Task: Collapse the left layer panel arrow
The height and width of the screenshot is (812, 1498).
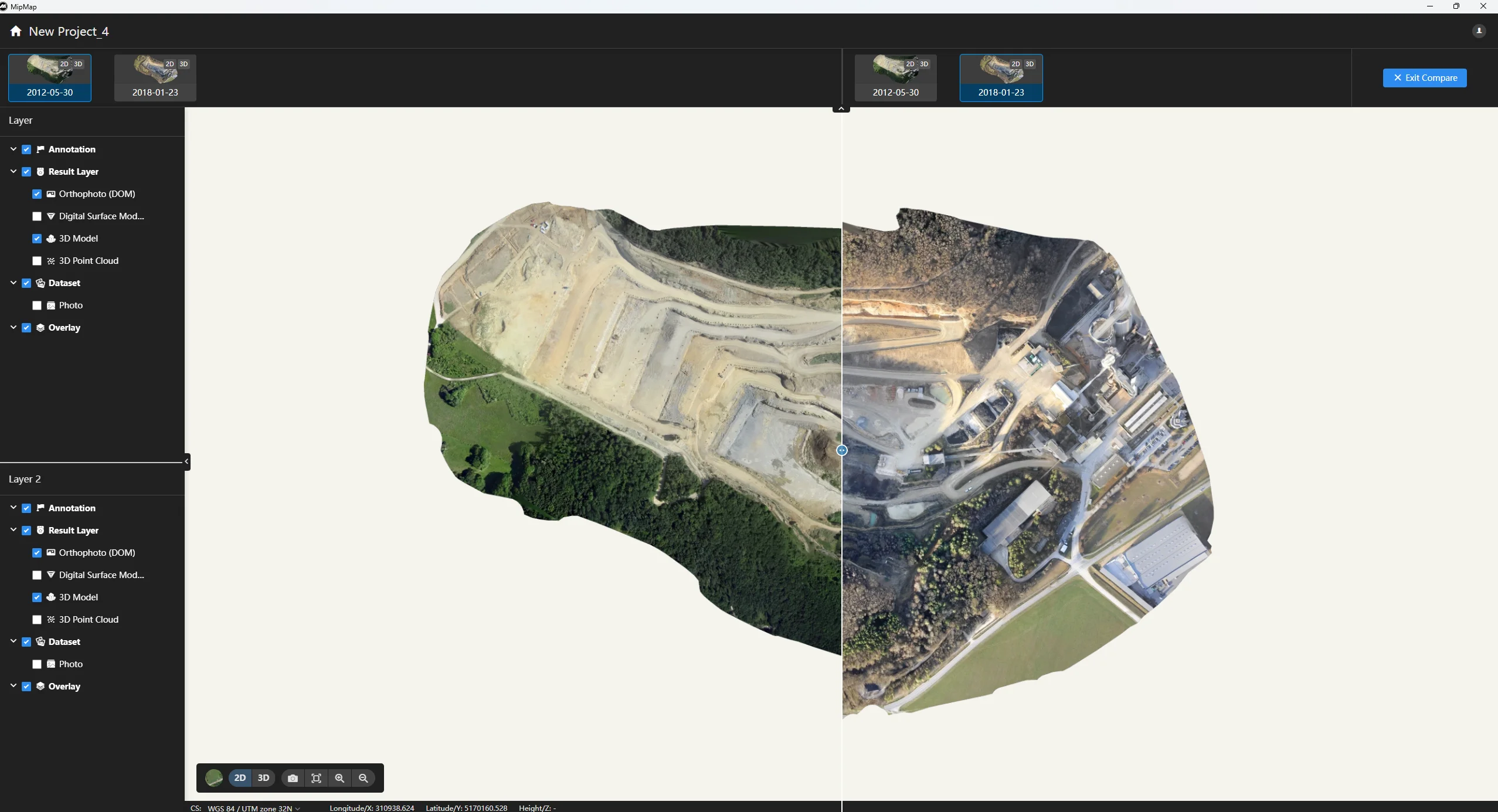Action: coord(186,461)
